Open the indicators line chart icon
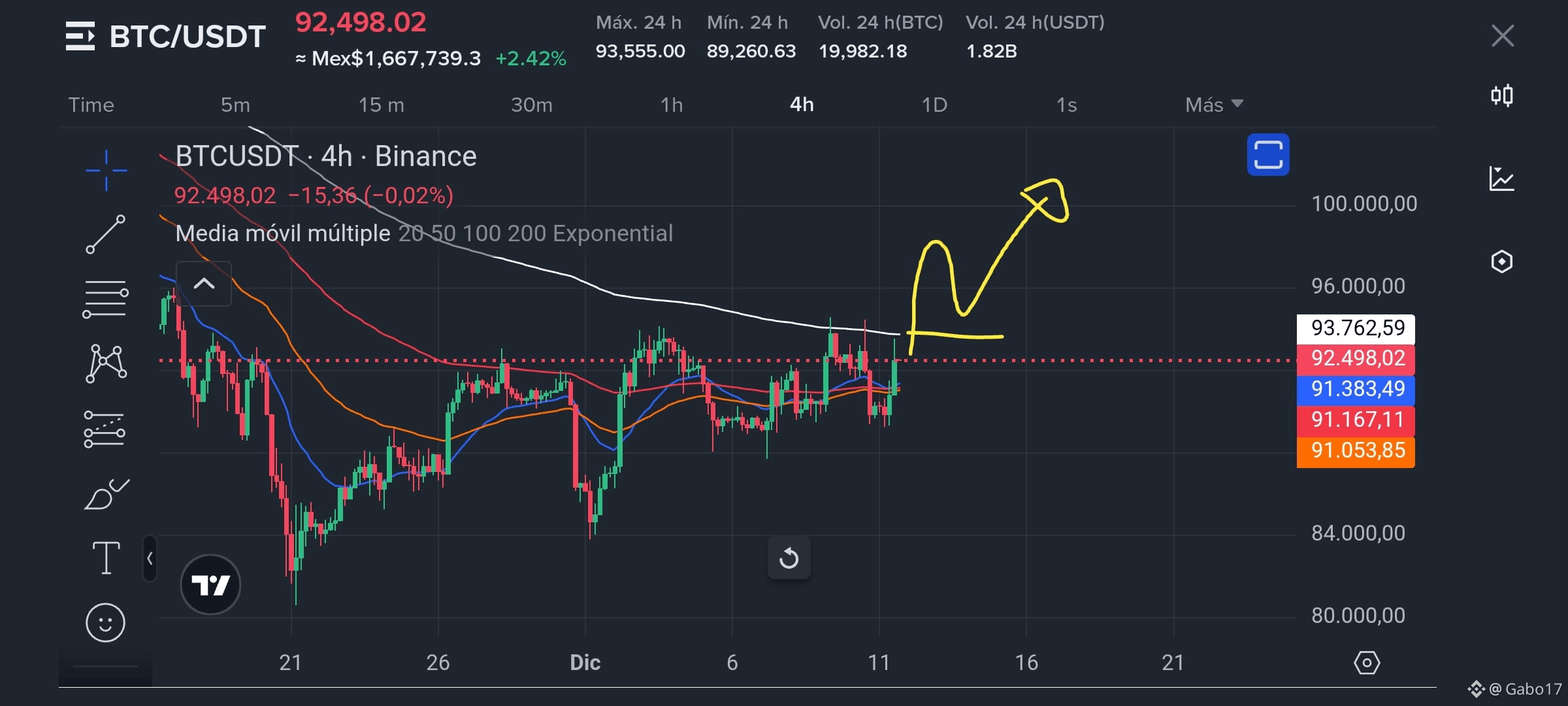 [x=1502, y=178]
